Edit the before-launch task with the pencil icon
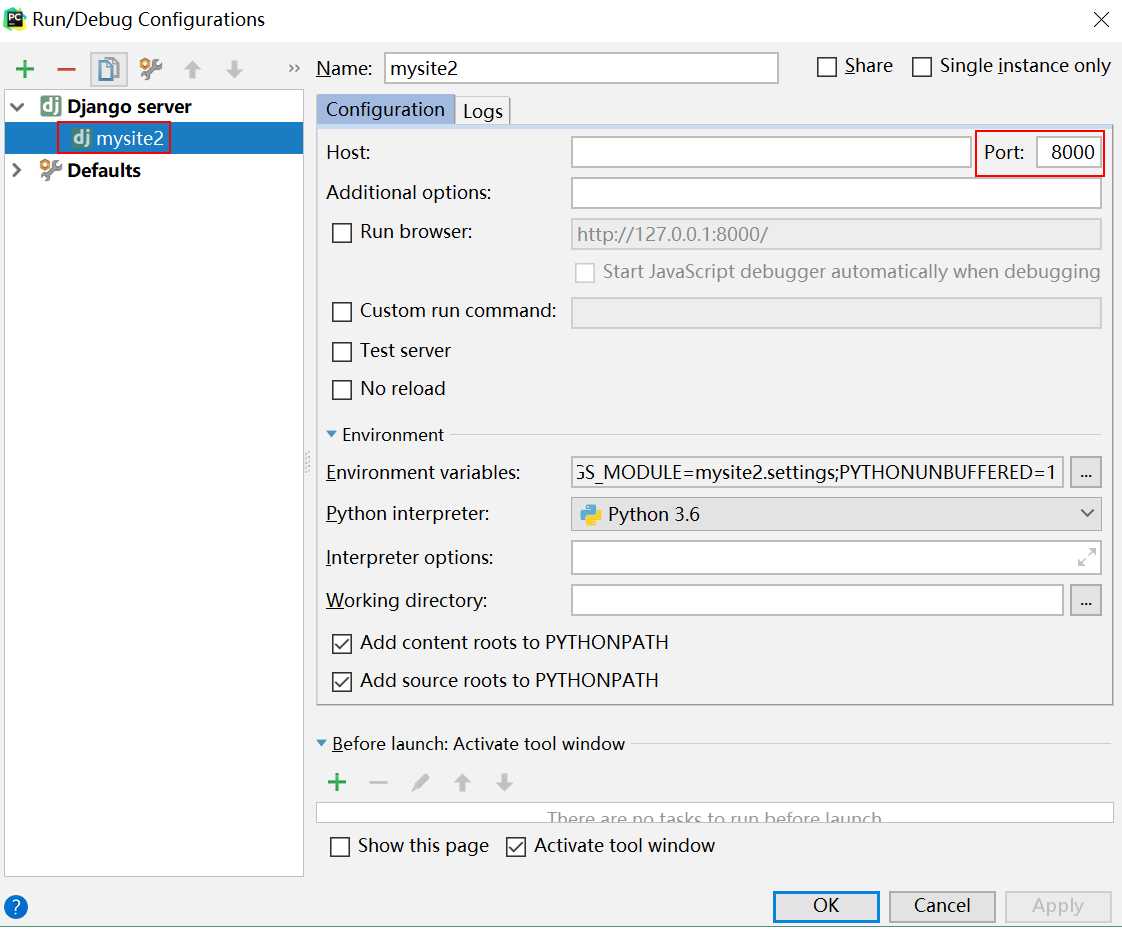Screen dimensions: 1122x935 [x=420, y=782]
